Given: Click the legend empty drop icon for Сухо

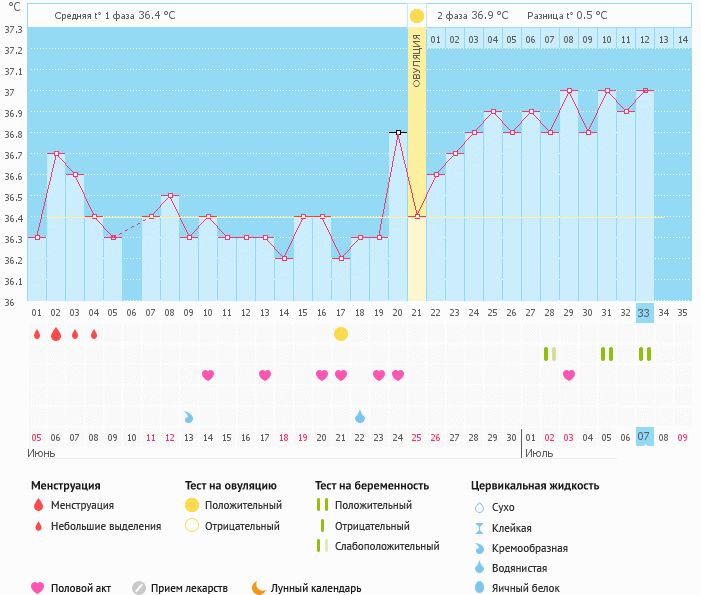Looking at the screenshot, I should (x=479, y=508).
